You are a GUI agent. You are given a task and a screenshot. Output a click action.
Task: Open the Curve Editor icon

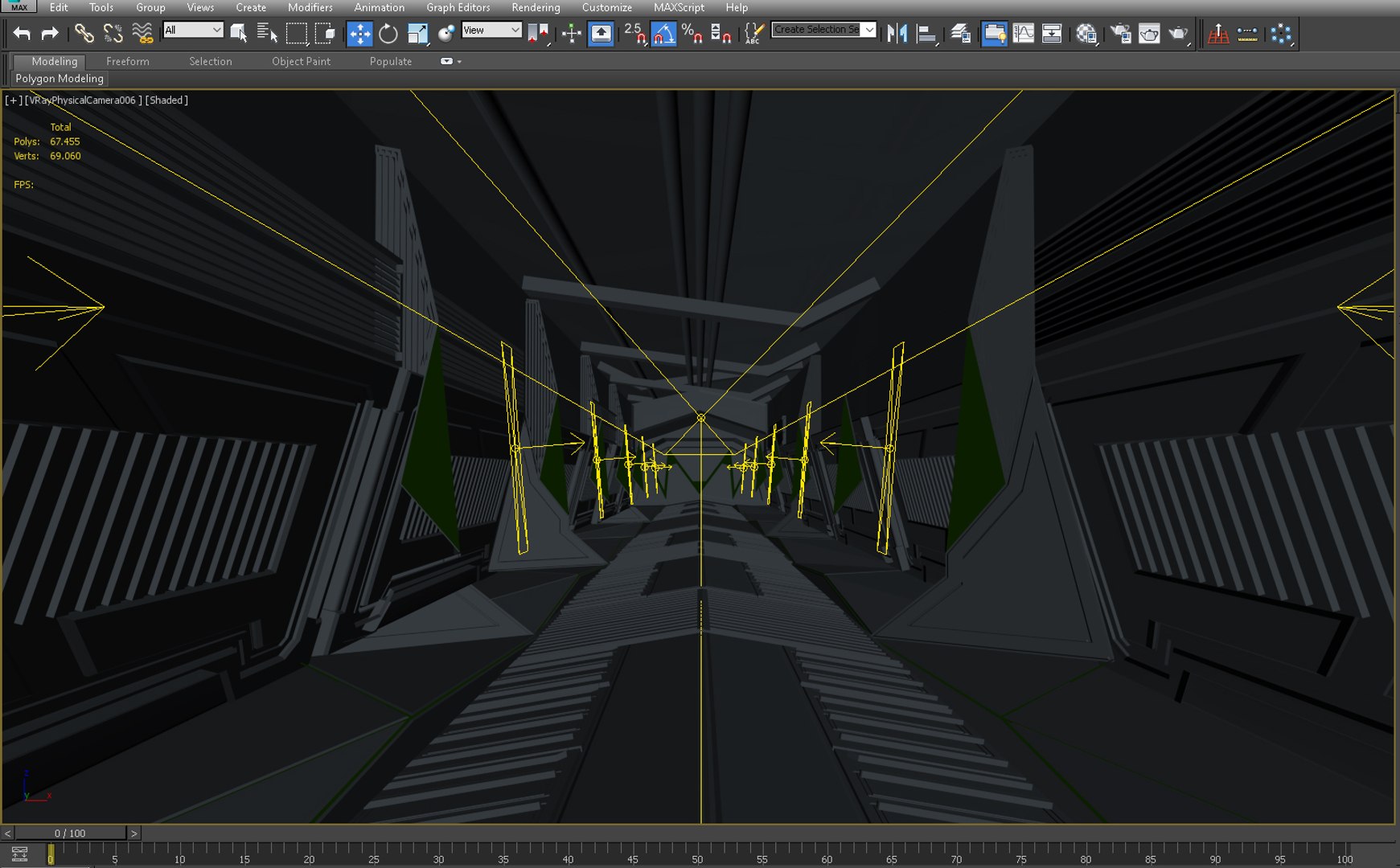(1024, 34)
